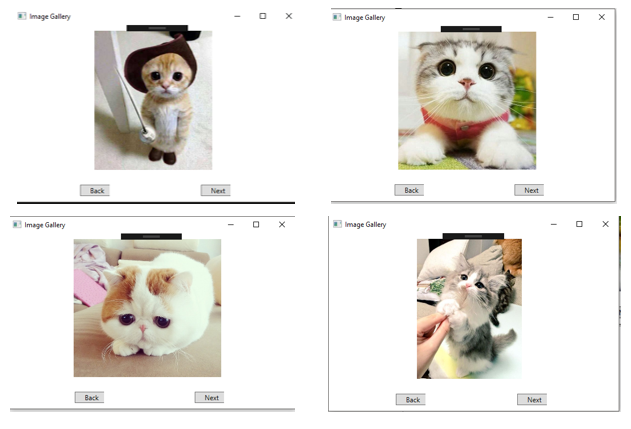The height and width of the screenshot is (429, 631).
Task: Go Back under the white sad-eyed cat
Action: click(89, 397)
